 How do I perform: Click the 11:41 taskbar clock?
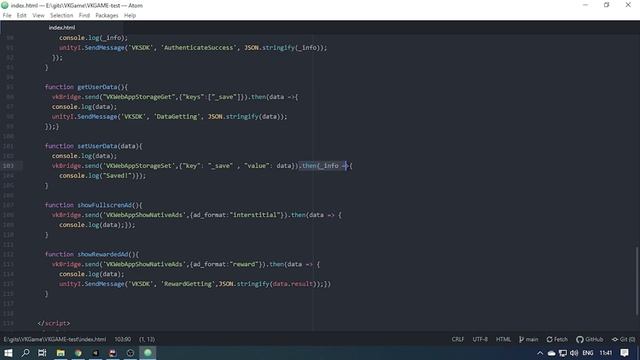click(606, 353)
